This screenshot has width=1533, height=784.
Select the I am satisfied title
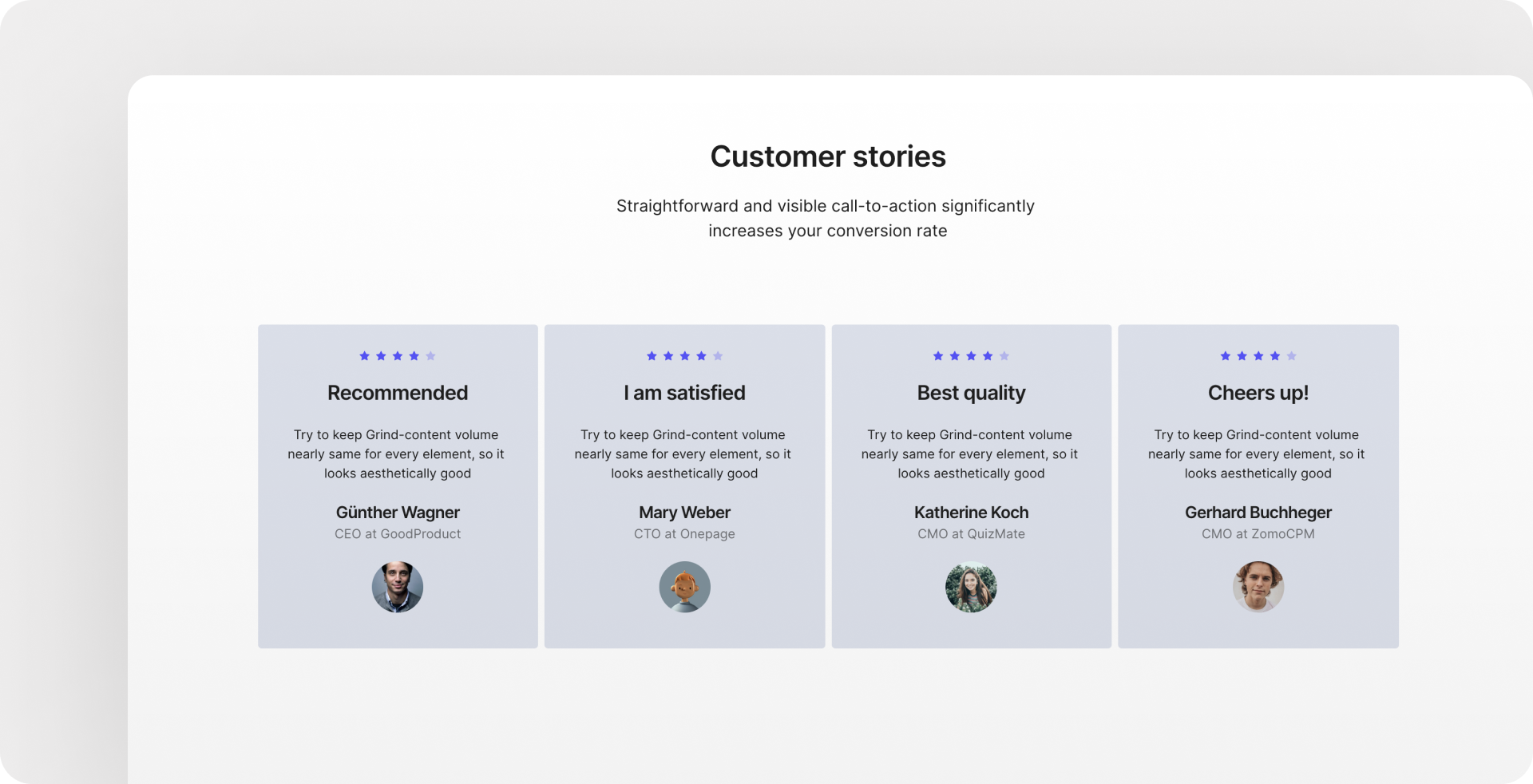684,393
